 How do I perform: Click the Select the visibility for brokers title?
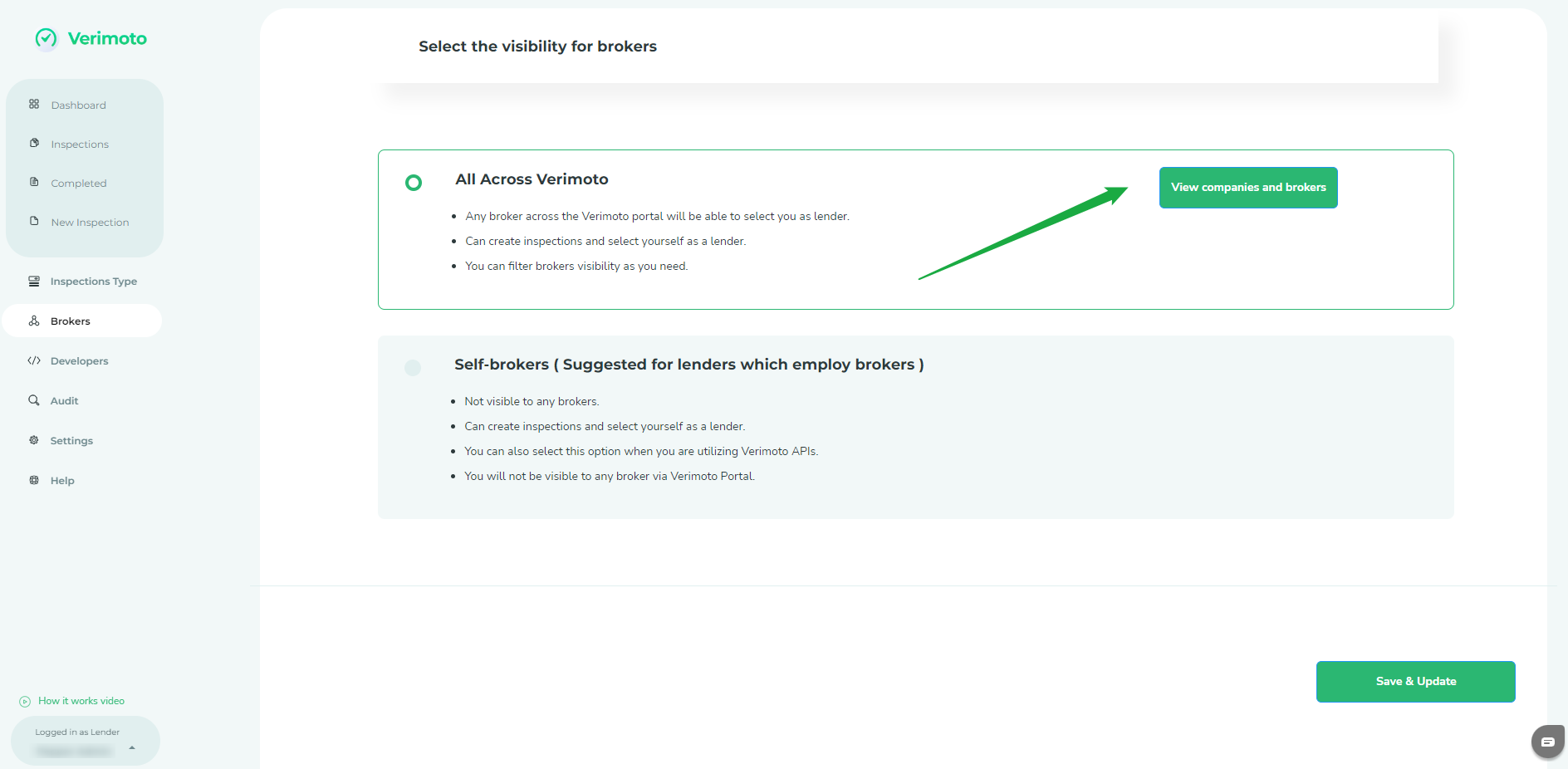tap(537, 47)
